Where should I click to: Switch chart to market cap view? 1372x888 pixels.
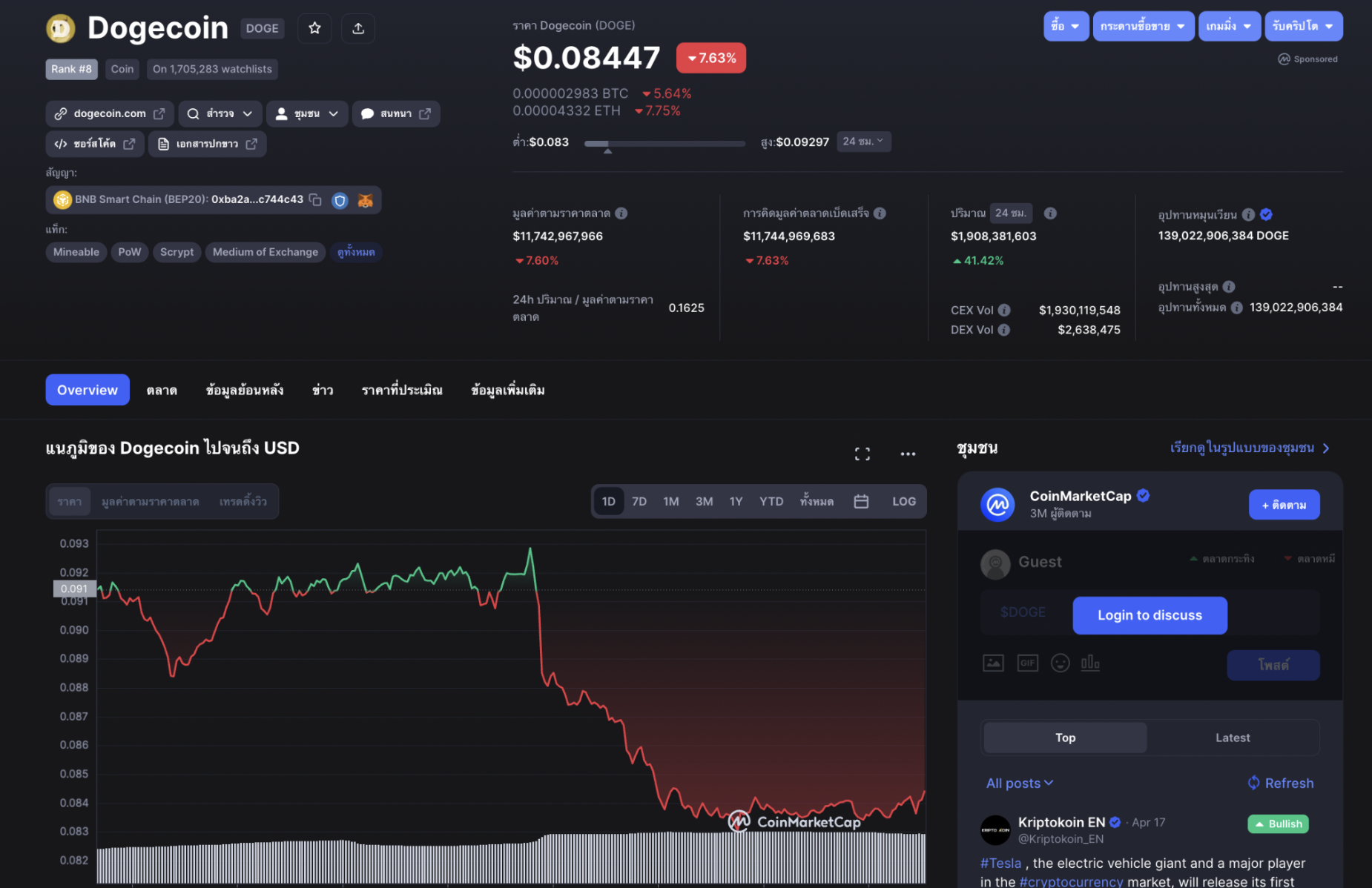click(x=151, y=502)
